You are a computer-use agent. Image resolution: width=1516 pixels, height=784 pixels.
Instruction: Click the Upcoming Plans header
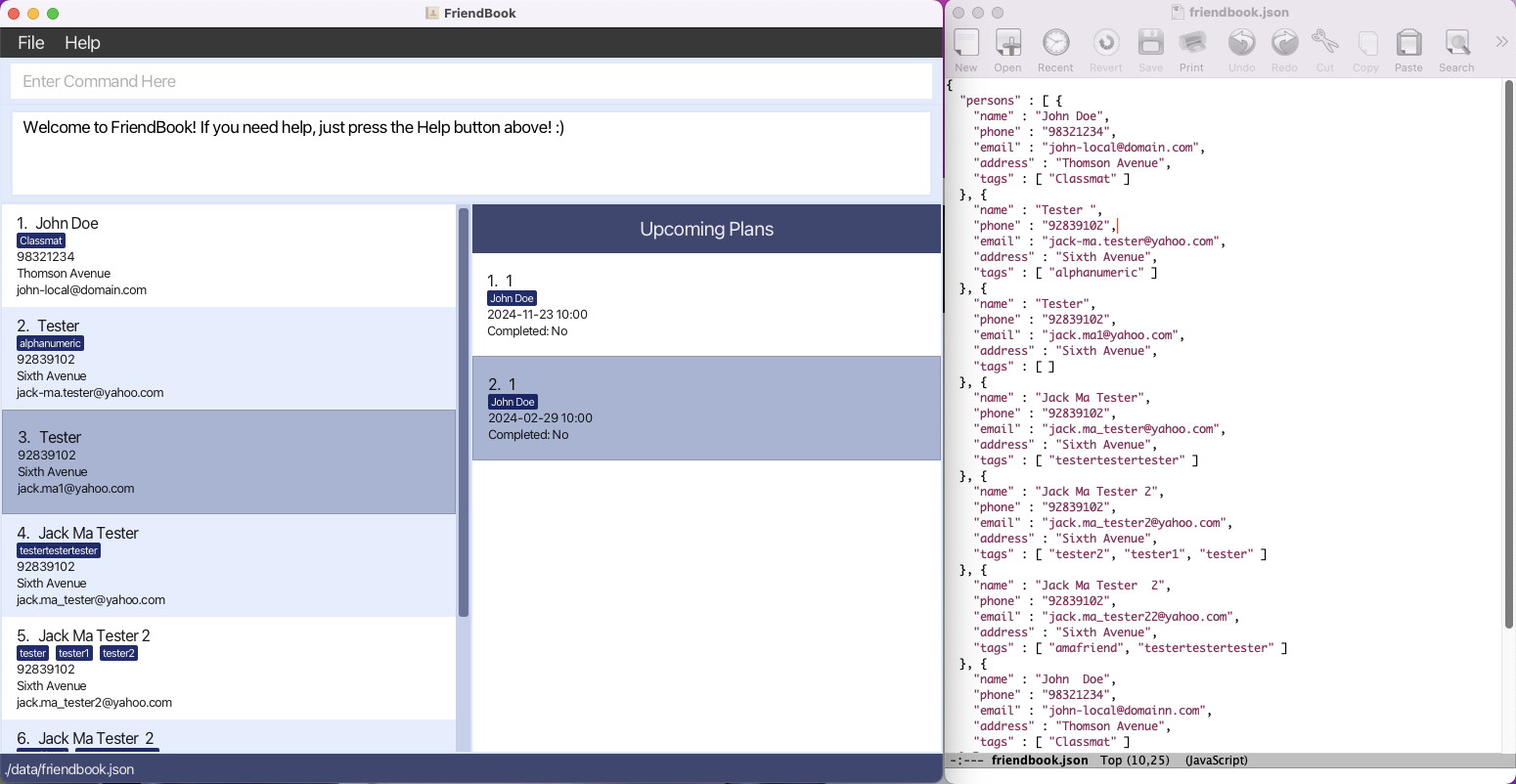pyautogui.click(x=706, y=229)
